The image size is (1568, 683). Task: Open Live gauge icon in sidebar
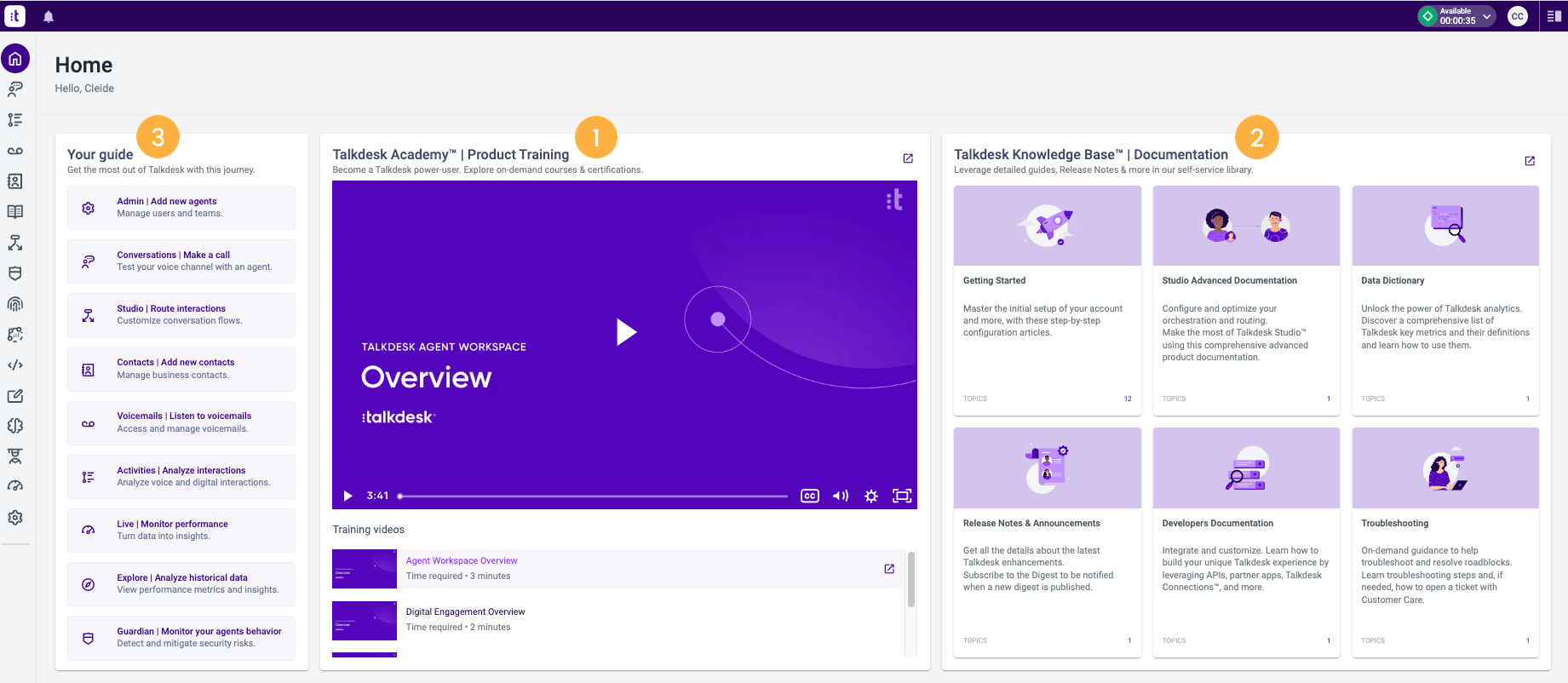tap(15, 486)
